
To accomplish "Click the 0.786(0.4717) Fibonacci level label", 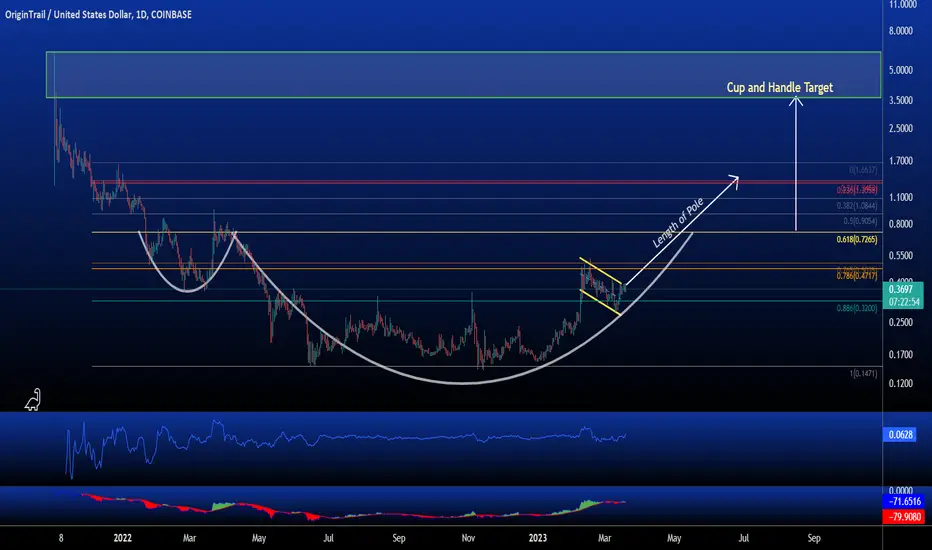I will (857, 276).
